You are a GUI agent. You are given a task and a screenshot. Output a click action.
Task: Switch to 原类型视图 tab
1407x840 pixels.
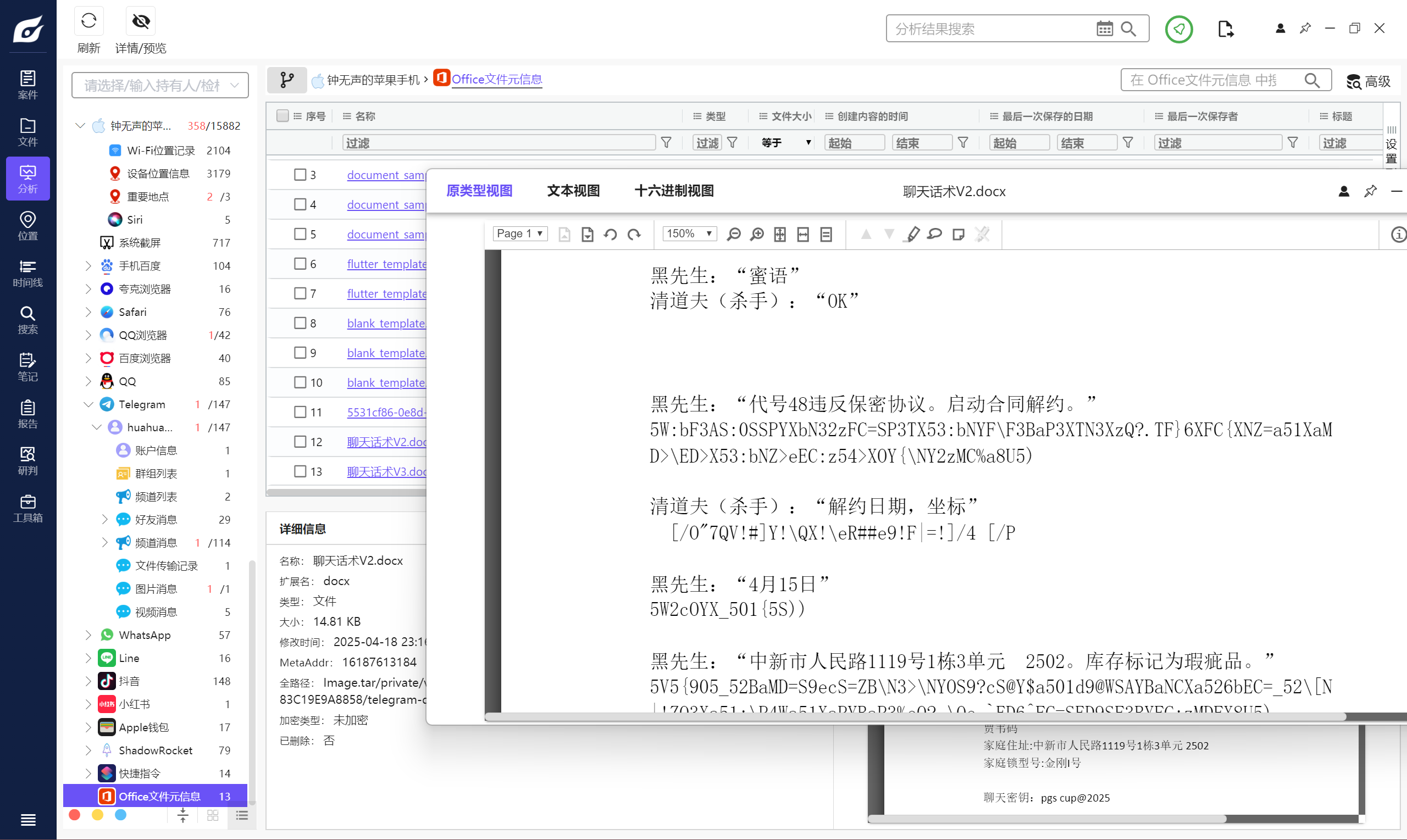479,191
